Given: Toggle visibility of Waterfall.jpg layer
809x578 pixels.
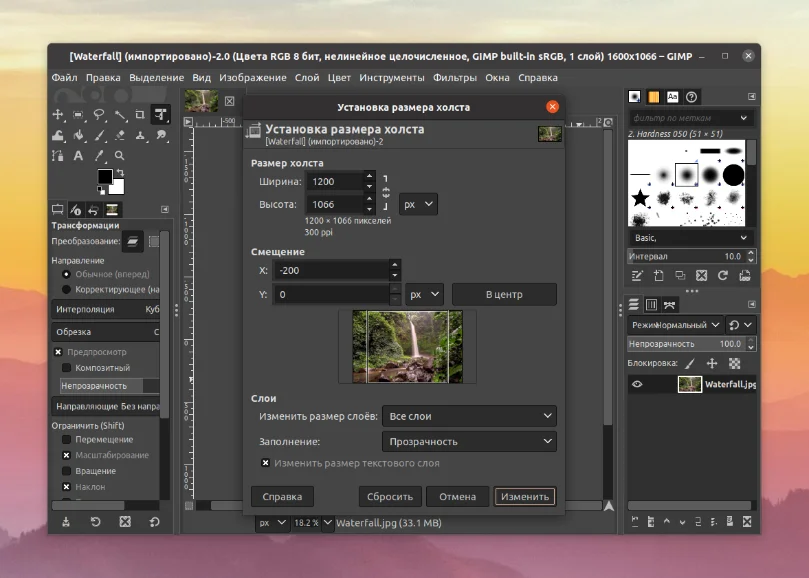Looking at the screenshot, I should point(637,384).
